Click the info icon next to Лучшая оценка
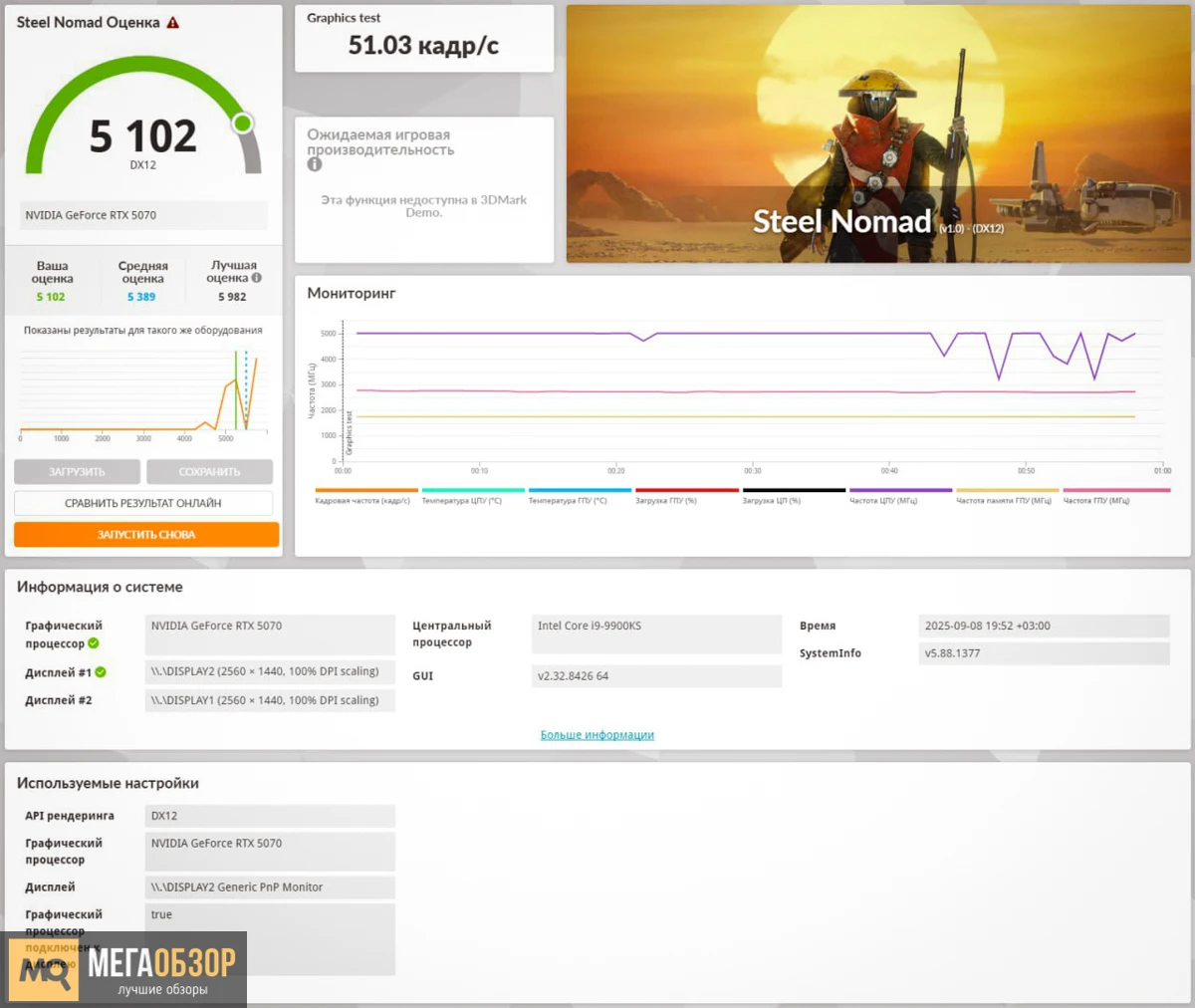Screen dimensions: 1195x1008 click(257, 278)
